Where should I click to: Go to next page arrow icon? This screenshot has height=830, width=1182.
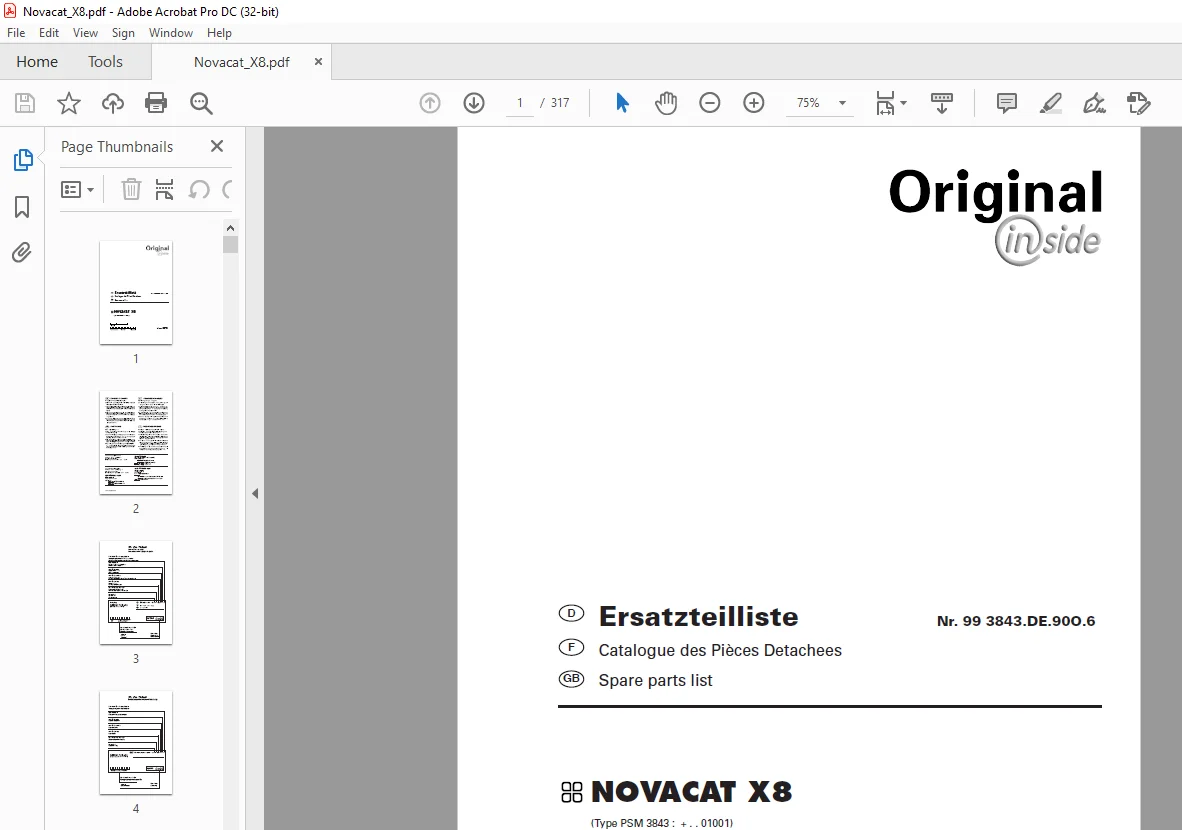[474, 103]
